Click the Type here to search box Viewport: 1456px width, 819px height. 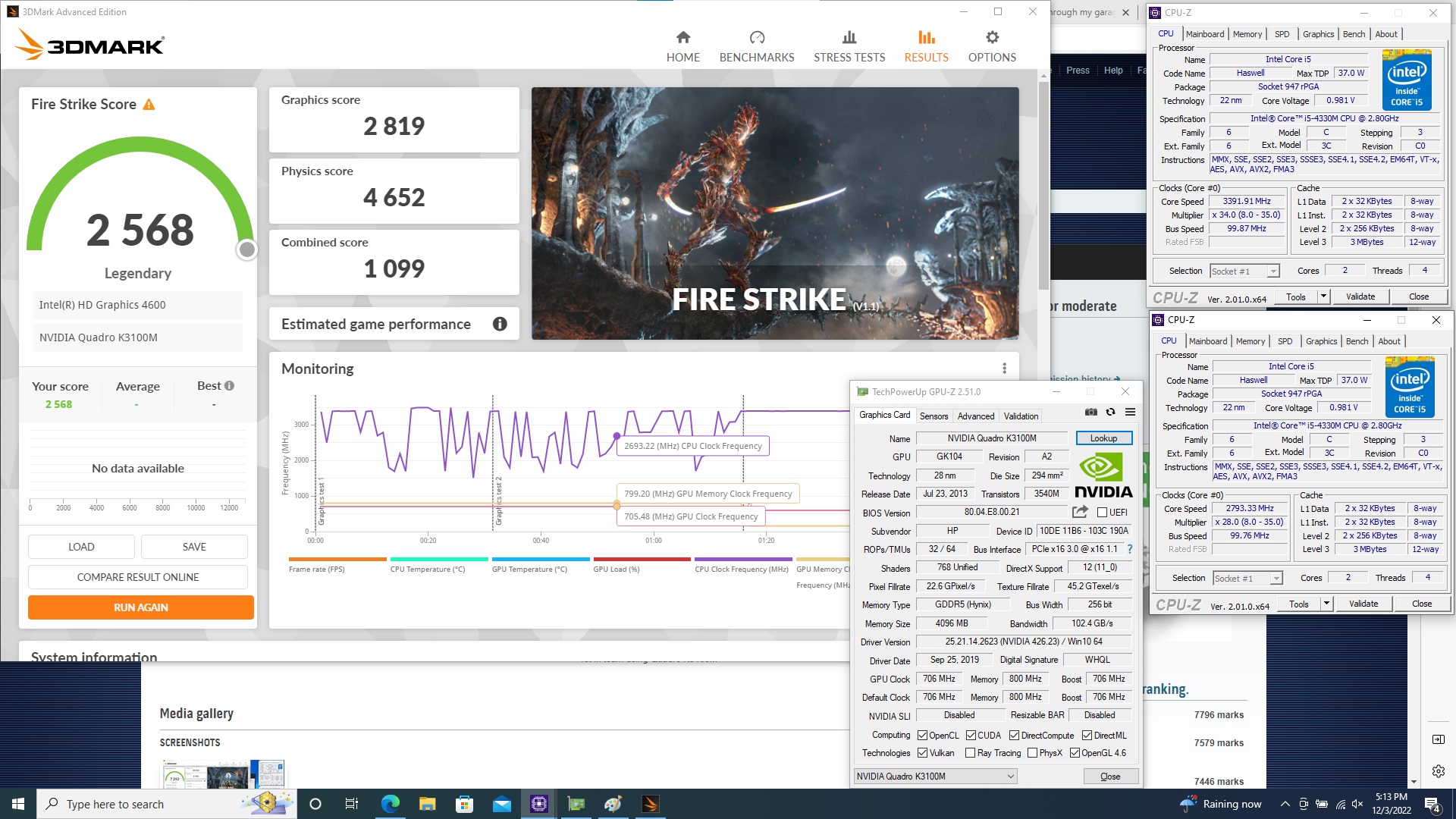tap(165, 804)
